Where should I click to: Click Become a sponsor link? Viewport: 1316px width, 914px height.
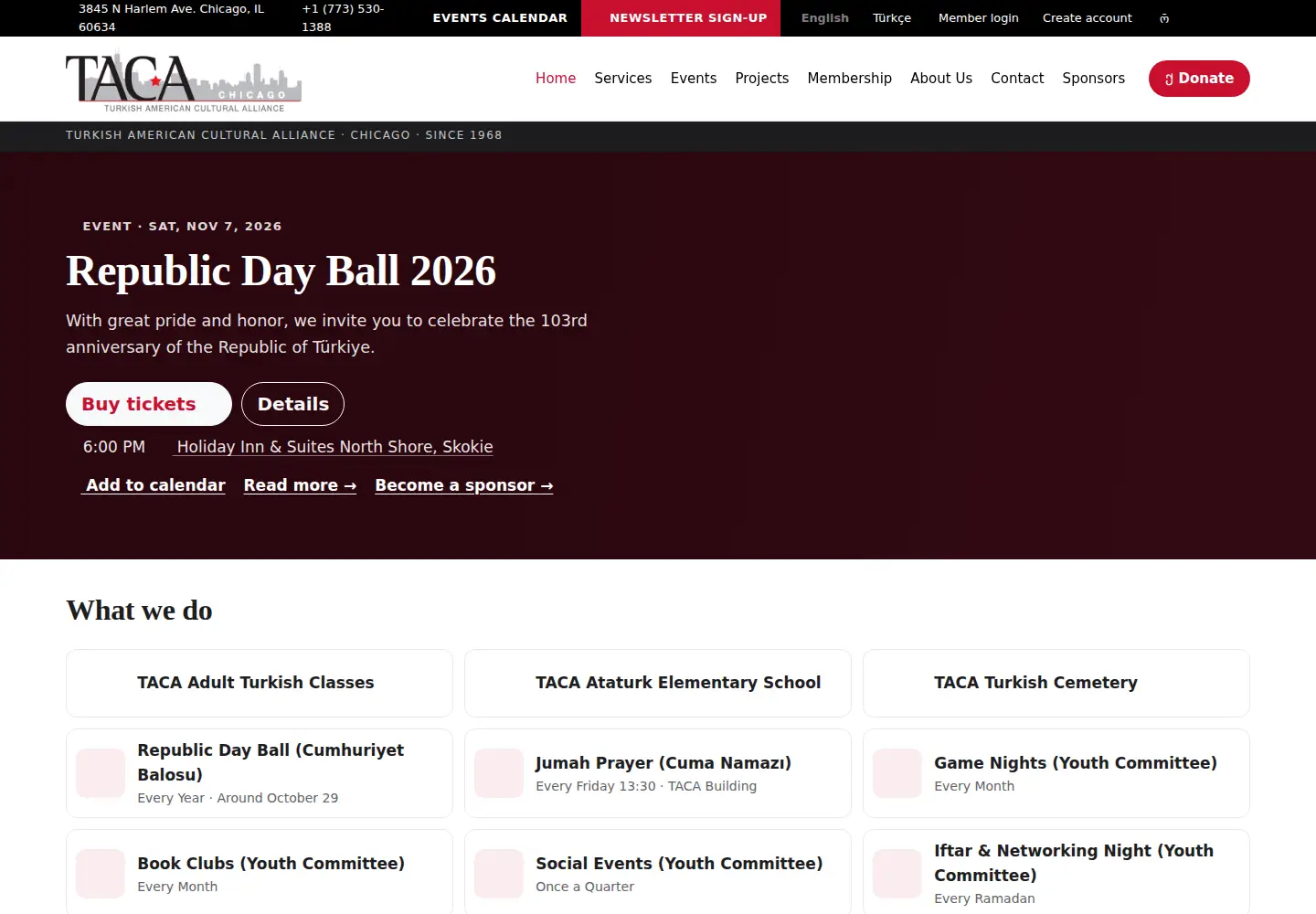[x=464, y=485]
